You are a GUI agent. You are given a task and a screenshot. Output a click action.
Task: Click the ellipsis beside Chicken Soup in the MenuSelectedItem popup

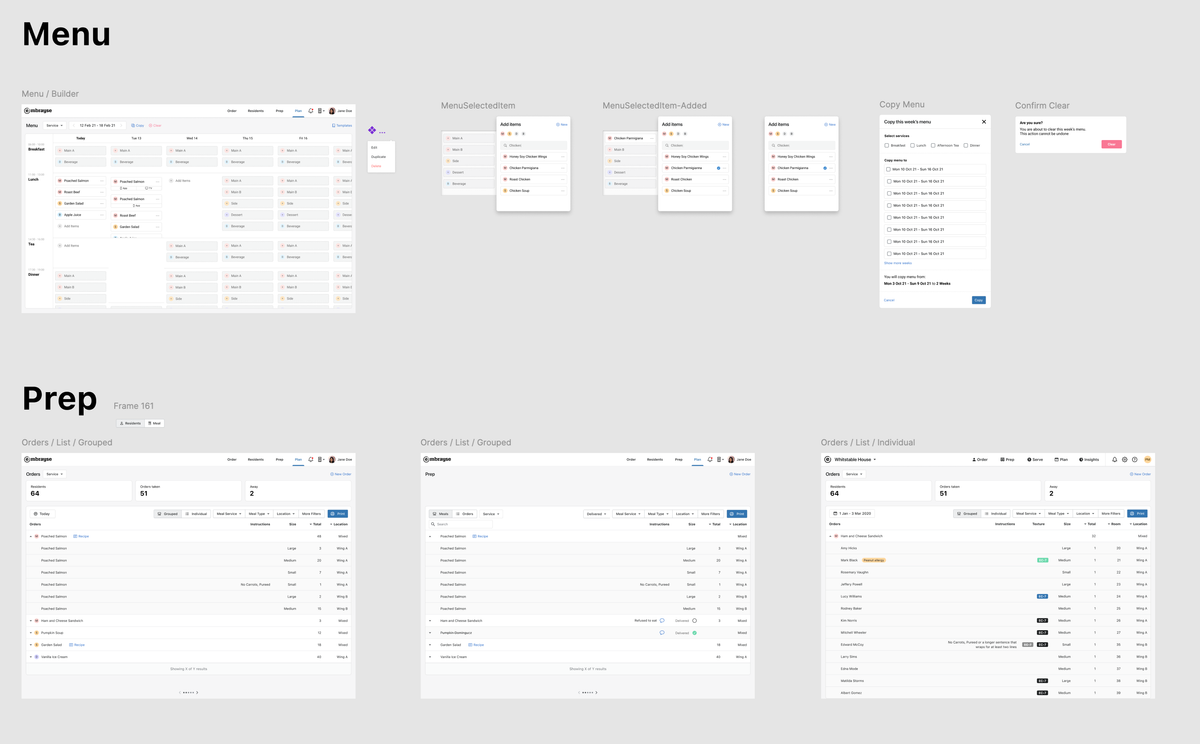[x=563, y=190]
